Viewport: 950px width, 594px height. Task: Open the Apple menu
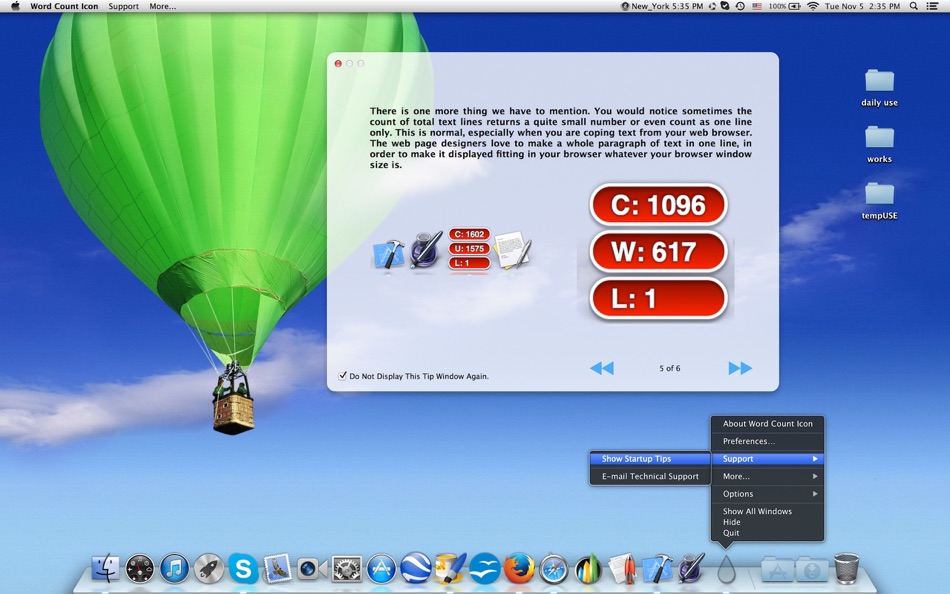click(15, 6)
